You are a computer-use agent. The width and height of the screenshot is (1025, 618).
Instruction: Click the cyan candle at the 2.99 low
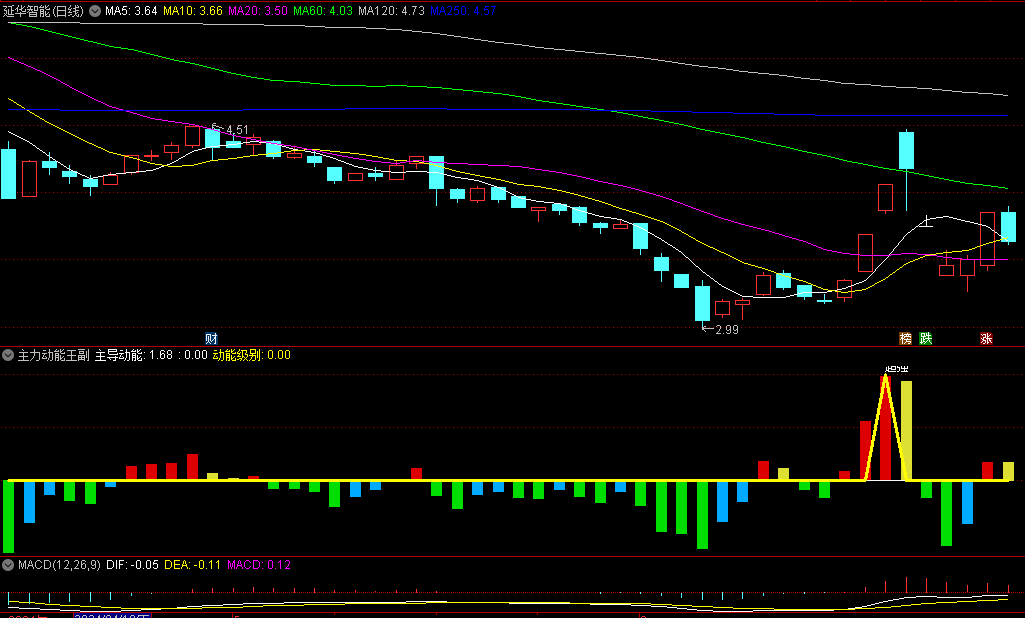(x=702, y=303)
